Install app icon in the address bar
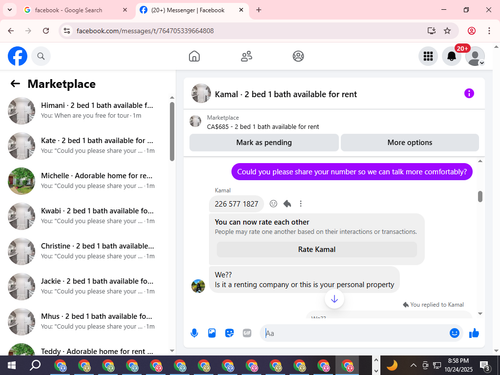The image size is (500, 375). pyautogui.click(x=431, y=31)
